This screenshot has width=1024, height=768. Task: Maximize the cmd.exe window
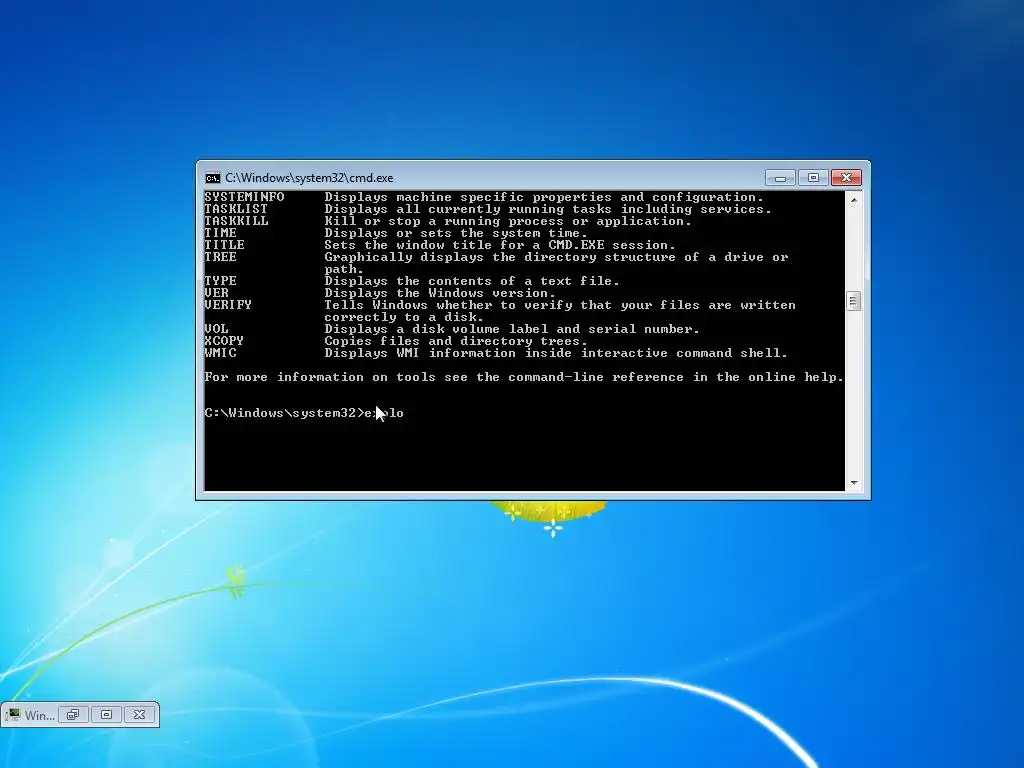(813, 178)
